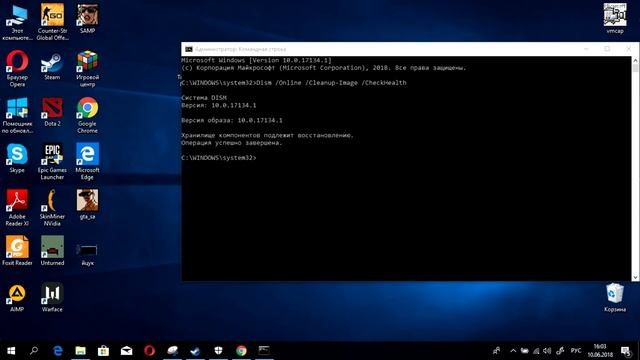Open File Explorer from the taskbar

[x=80, y=351]
